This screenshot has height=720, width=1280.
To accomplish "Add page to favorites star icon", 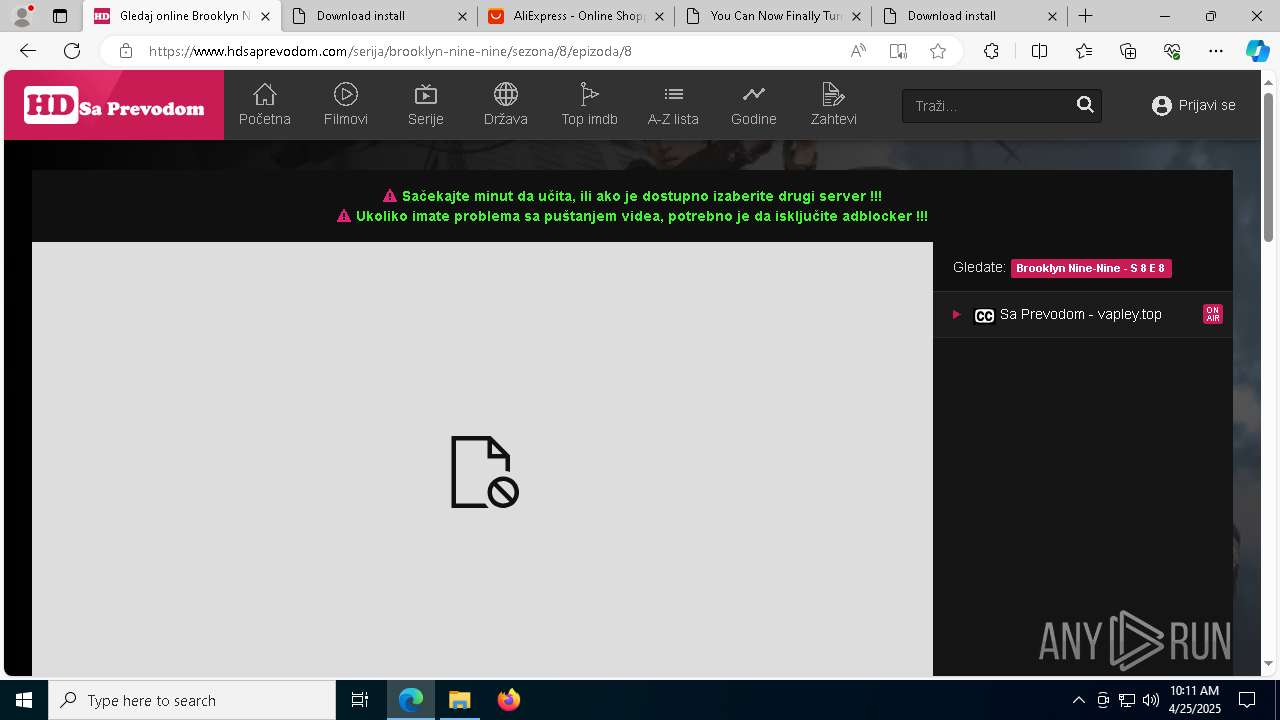I will click(x=938, y=51).
